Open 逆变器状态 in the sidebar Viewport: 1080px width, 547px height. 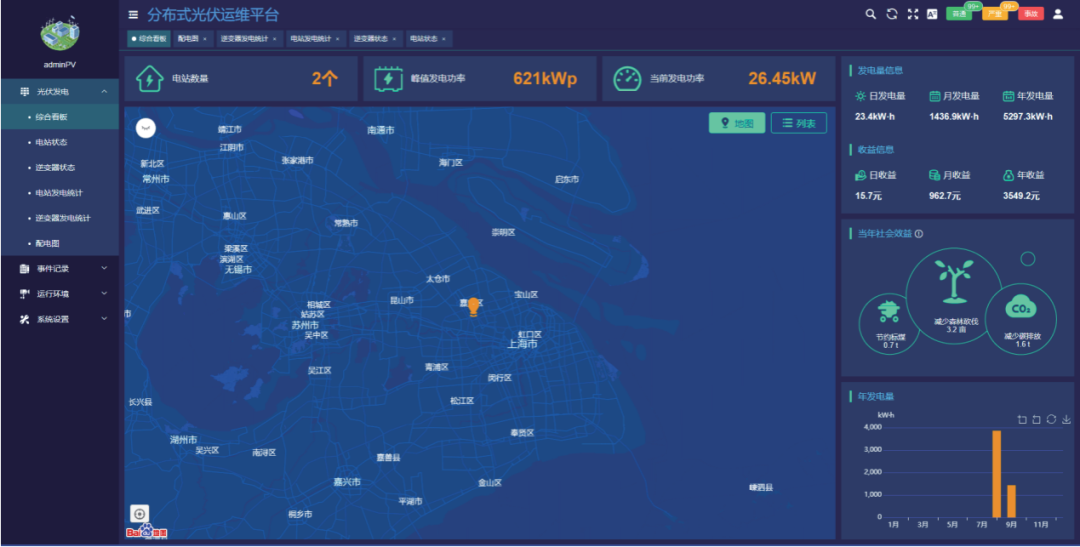pyautogui.click(x=60, y=167)
